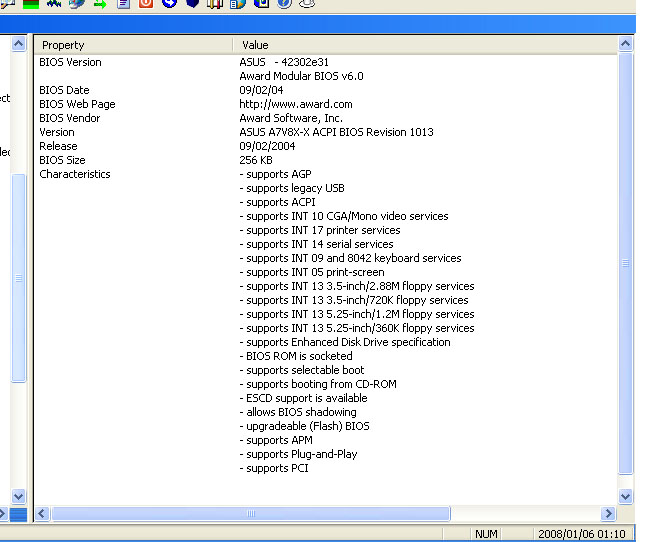Click the Value column header

(x=425, y=45)
